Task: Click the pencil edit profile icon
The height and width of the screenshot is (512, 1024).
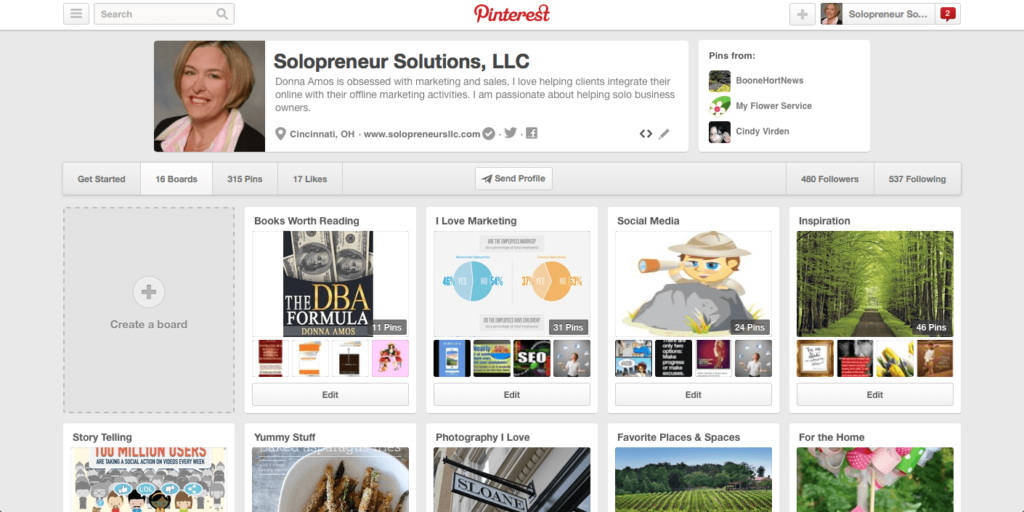Action: (664, 134)
